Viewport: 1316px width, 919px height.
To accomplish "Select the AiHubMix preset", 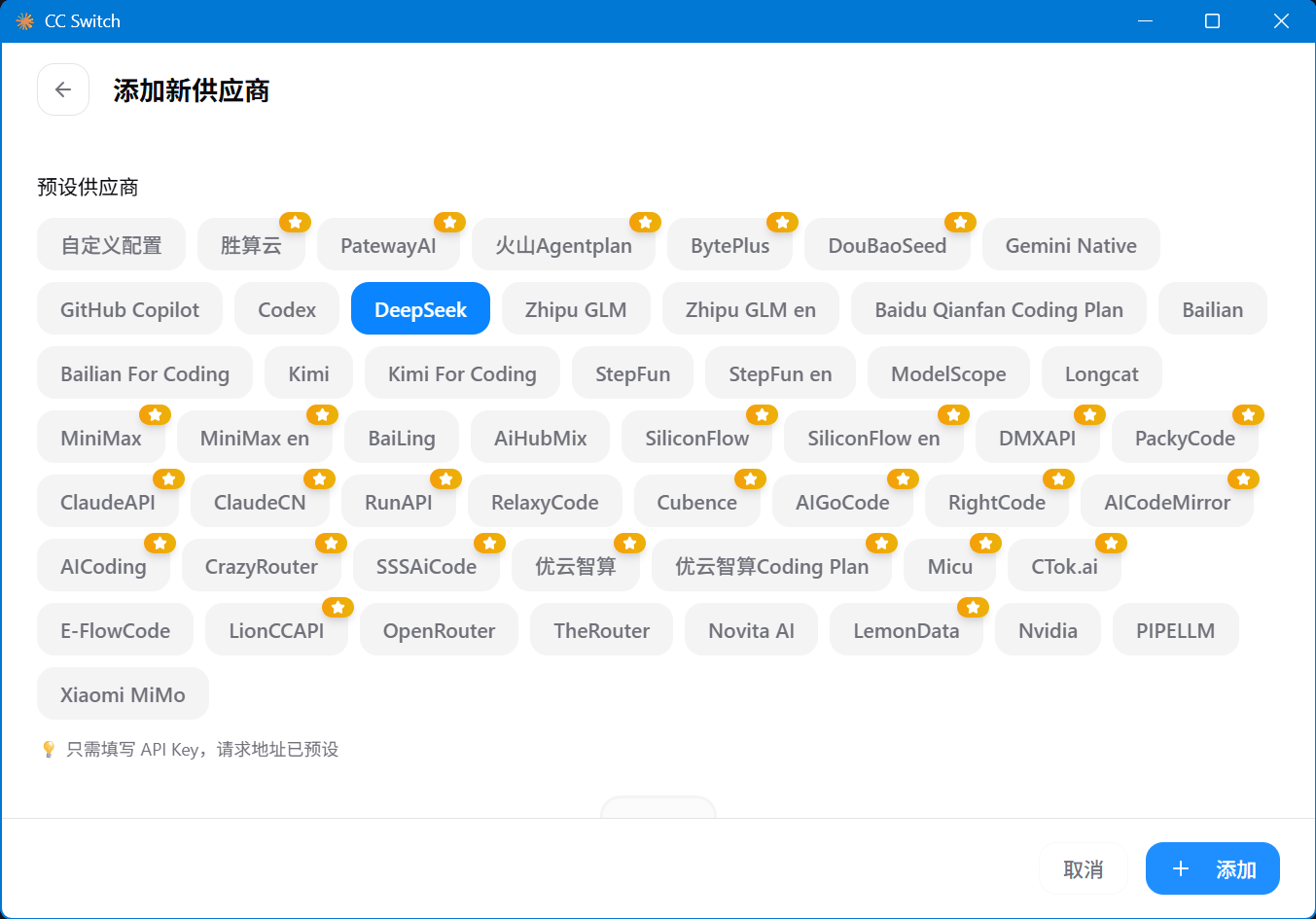I will 541,437.
